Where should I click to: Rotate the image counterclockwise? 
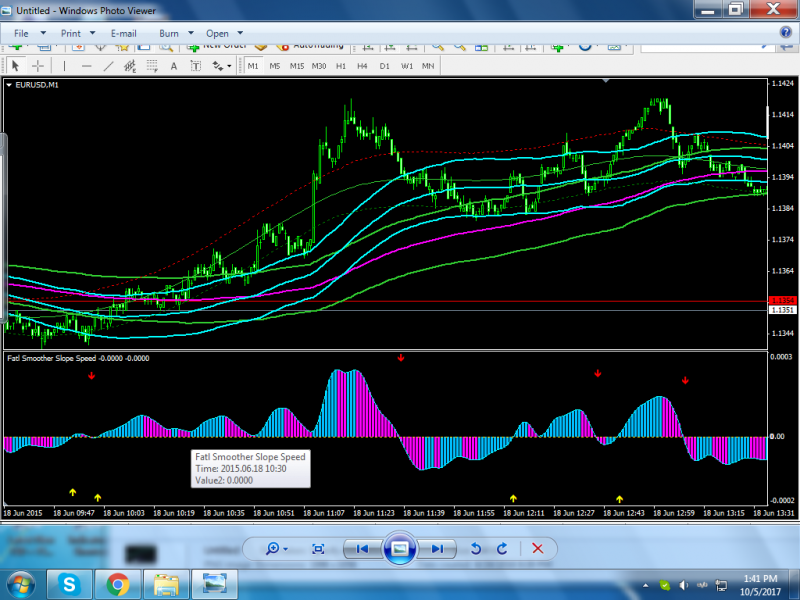477,548
